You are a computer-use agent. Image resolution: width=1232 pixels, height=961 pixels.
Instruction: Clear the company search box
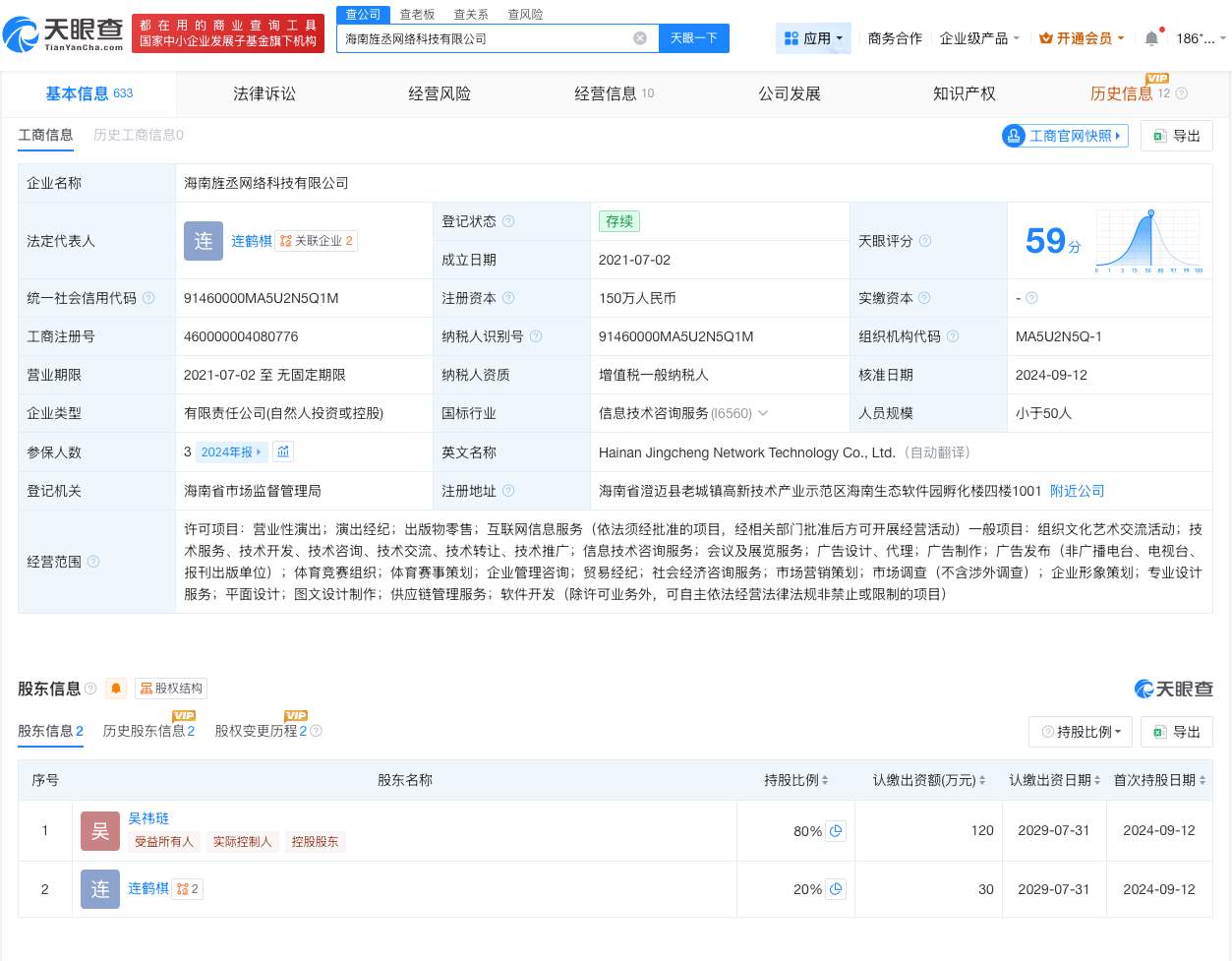(640, 37)
